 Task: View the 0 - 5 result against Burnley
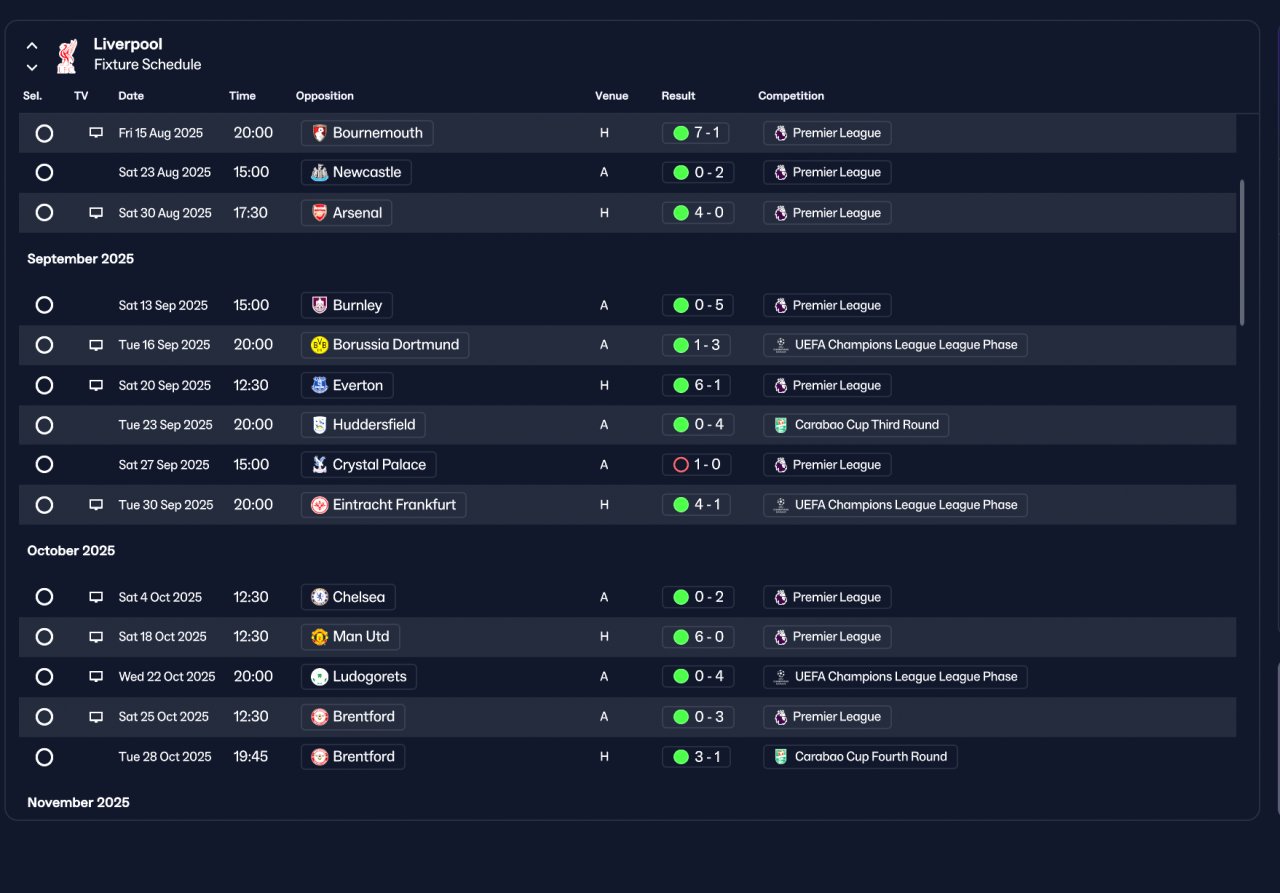click(698, 305)
